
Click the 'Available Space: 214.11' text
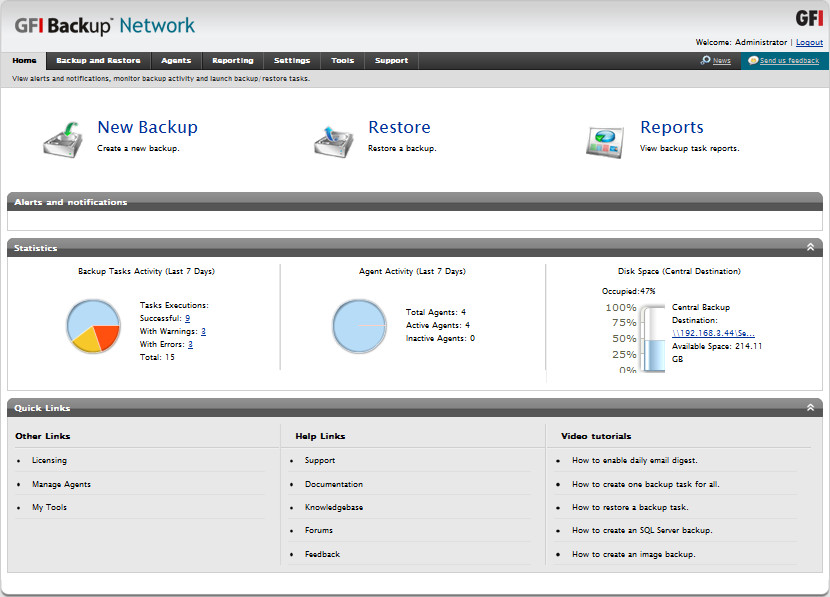click(717, 346)
